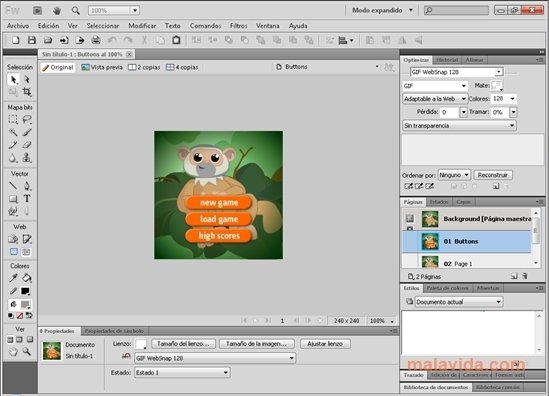Toggle the 4 copias preview mode
This screenshot has height=396, width=549.
(x=182, y=67)
